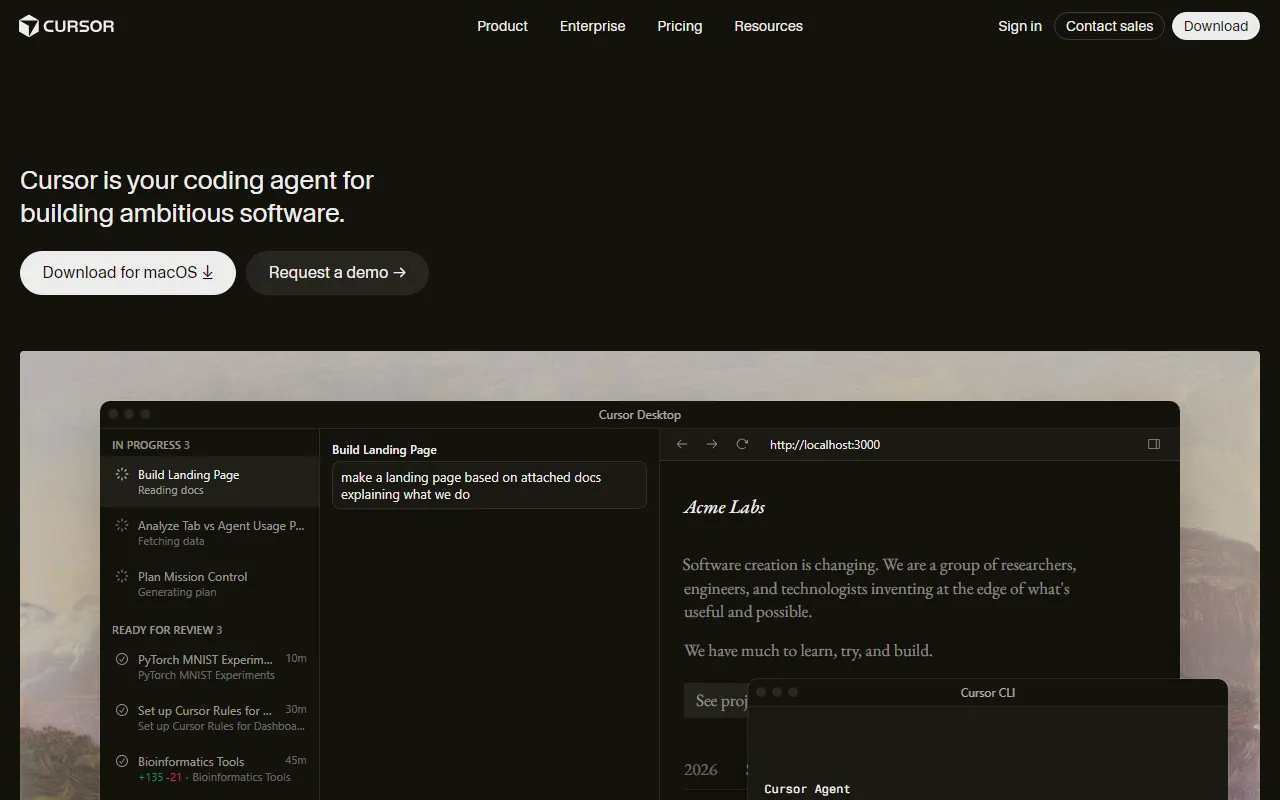Click the Build Landing Page chat title

384,450
